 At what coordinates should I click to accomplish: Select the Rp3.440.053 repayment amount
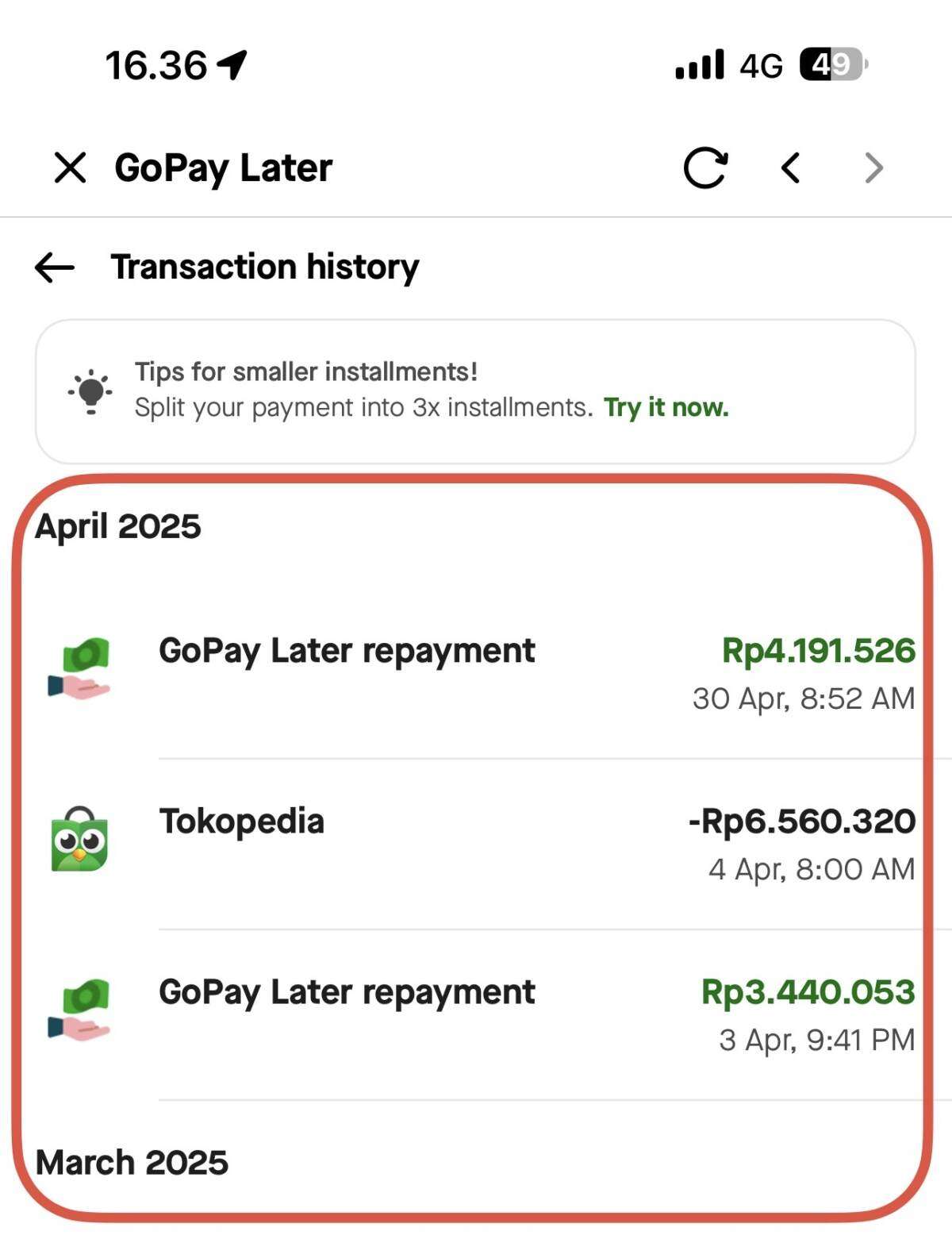click(808, 992)
